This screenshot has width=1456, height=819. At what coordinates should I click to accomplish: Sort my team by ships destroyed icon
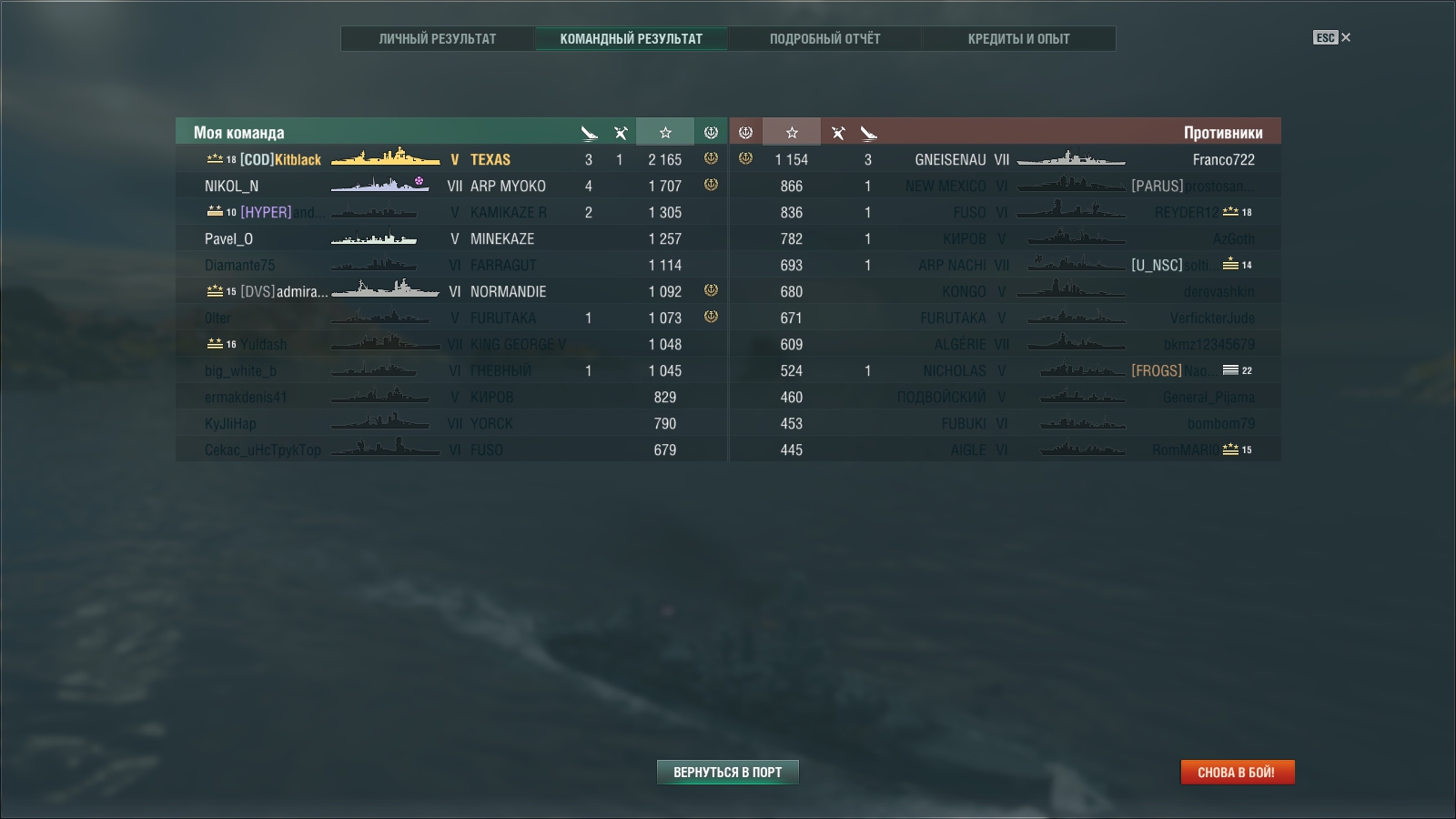click(621, 133)
